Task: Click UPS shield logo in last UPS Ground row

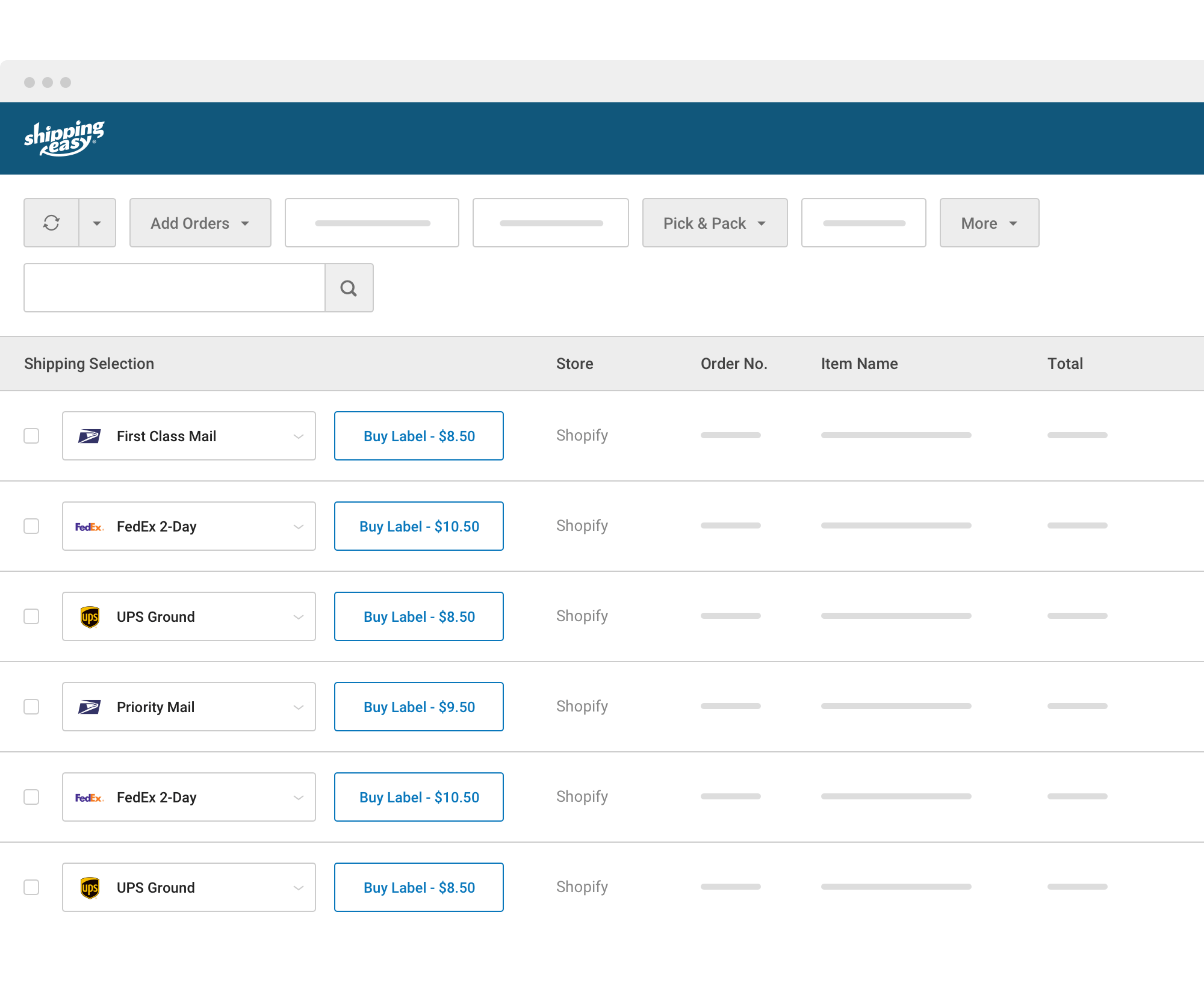Action: [90, 888]
